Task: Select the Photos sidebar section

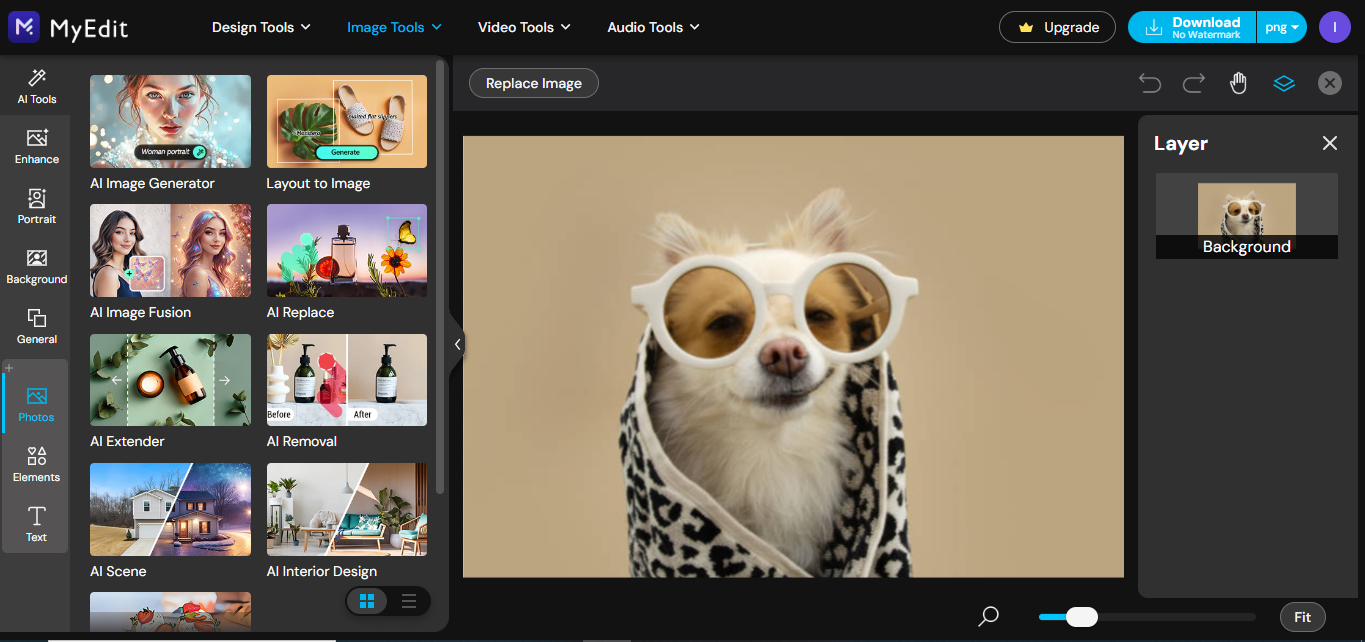Action: pos(37,404)
